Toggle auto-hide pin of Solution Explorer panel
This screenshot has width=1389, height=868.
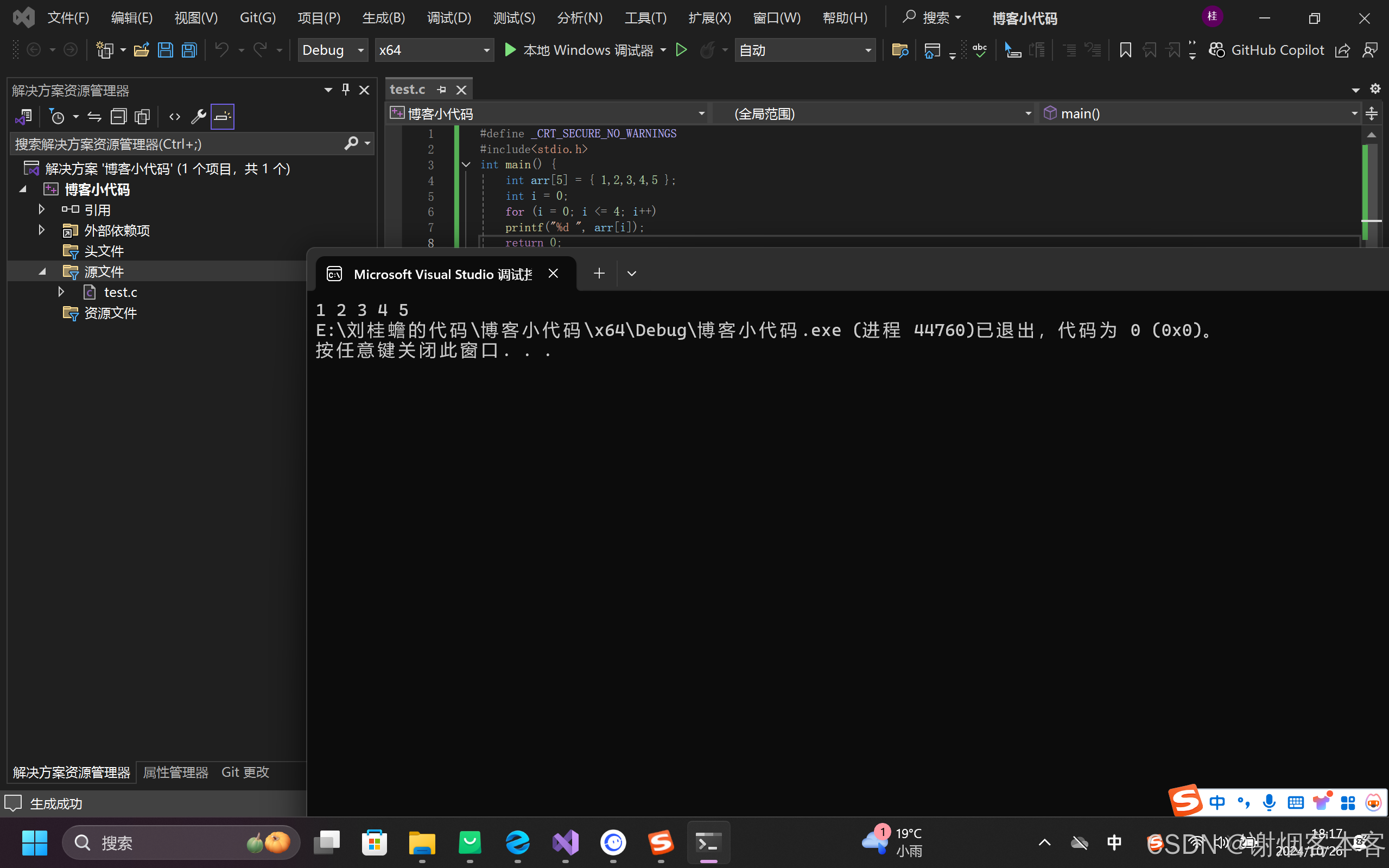[x=346, y=90]
